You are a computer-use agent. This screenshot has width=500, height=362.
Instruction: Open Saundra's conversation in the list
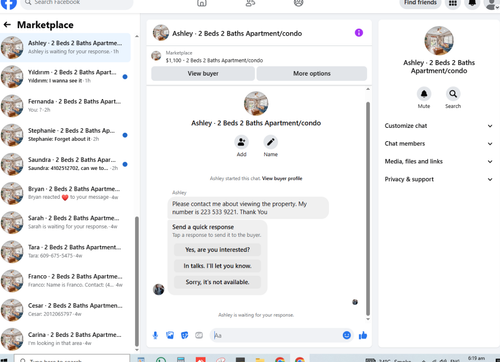[65, 164]
